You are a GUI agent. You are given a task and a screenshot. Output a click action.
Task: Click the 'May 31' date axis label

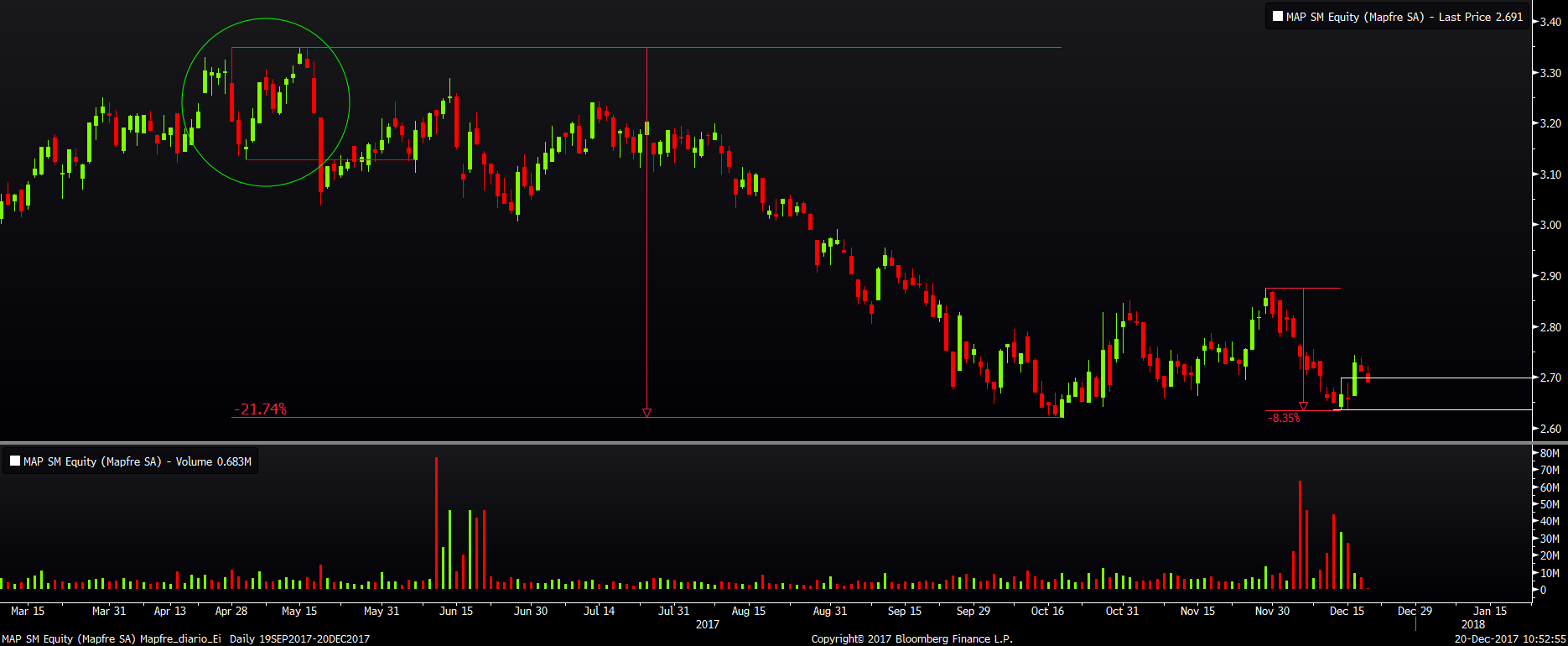click(x=382, y=611)
